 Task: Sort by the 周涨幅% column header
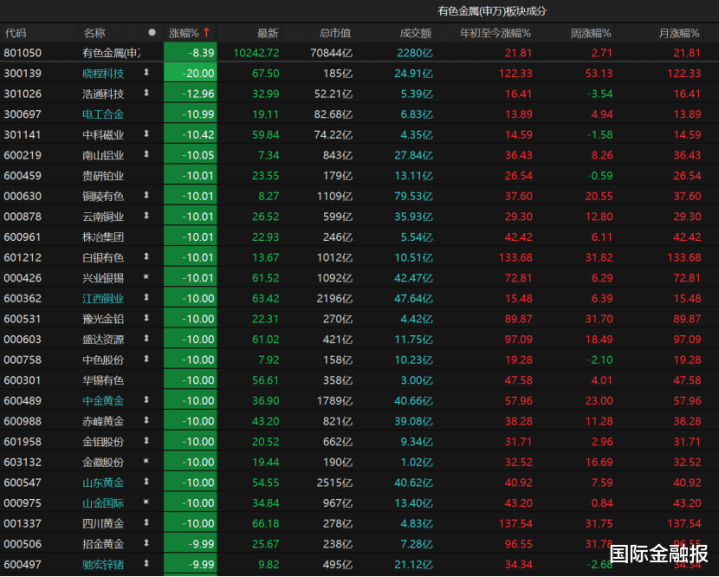pyautogui.click(x=591, y=33)
